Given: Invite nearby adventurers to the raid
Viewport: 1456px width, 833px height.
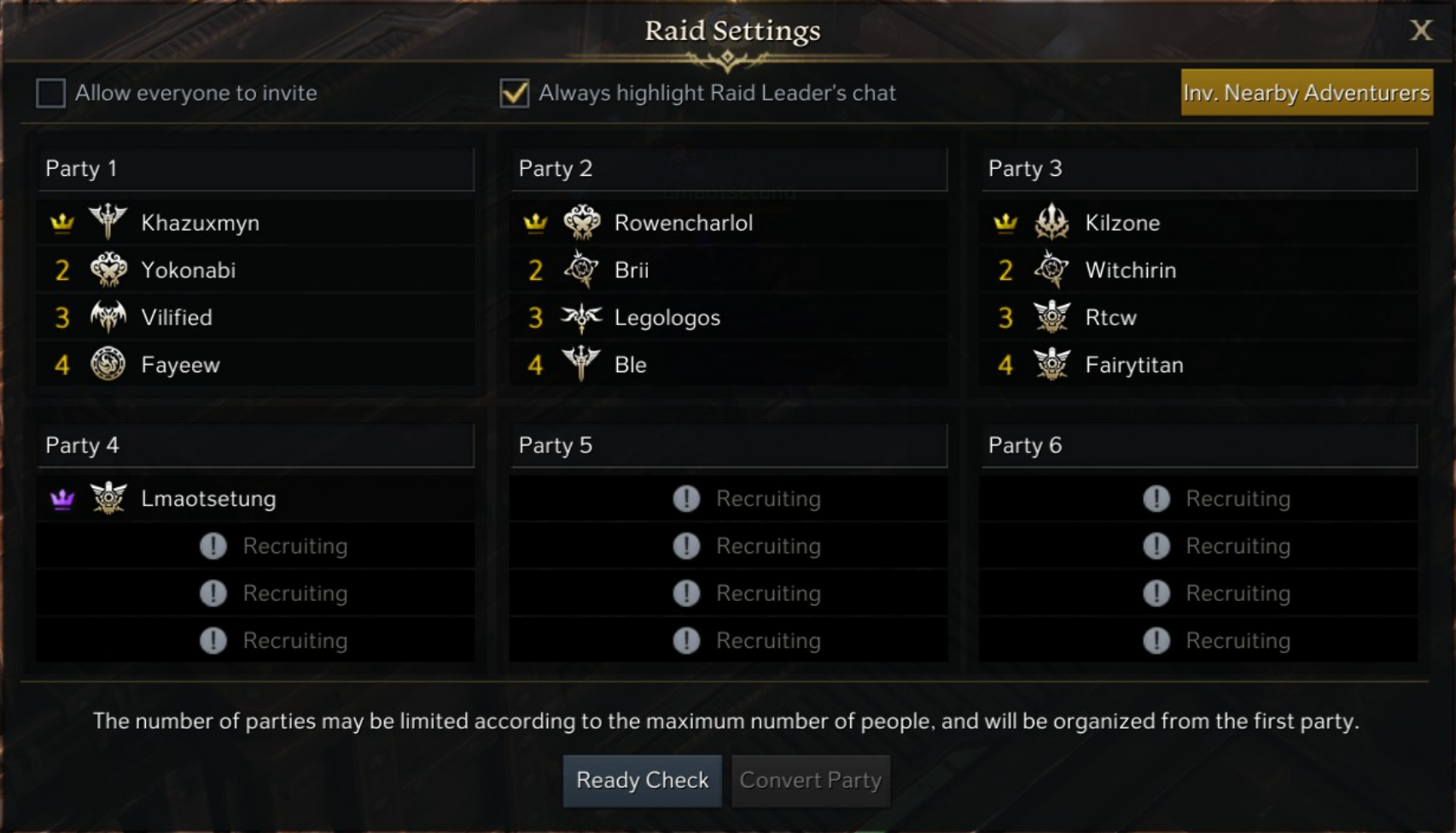Looking at the screenshot, I should pos(1306,92).
